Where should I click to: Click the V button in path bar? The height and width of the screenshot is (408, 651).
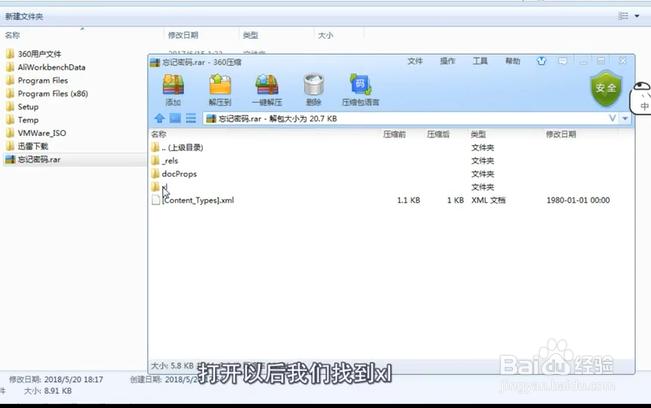[612, 118]
